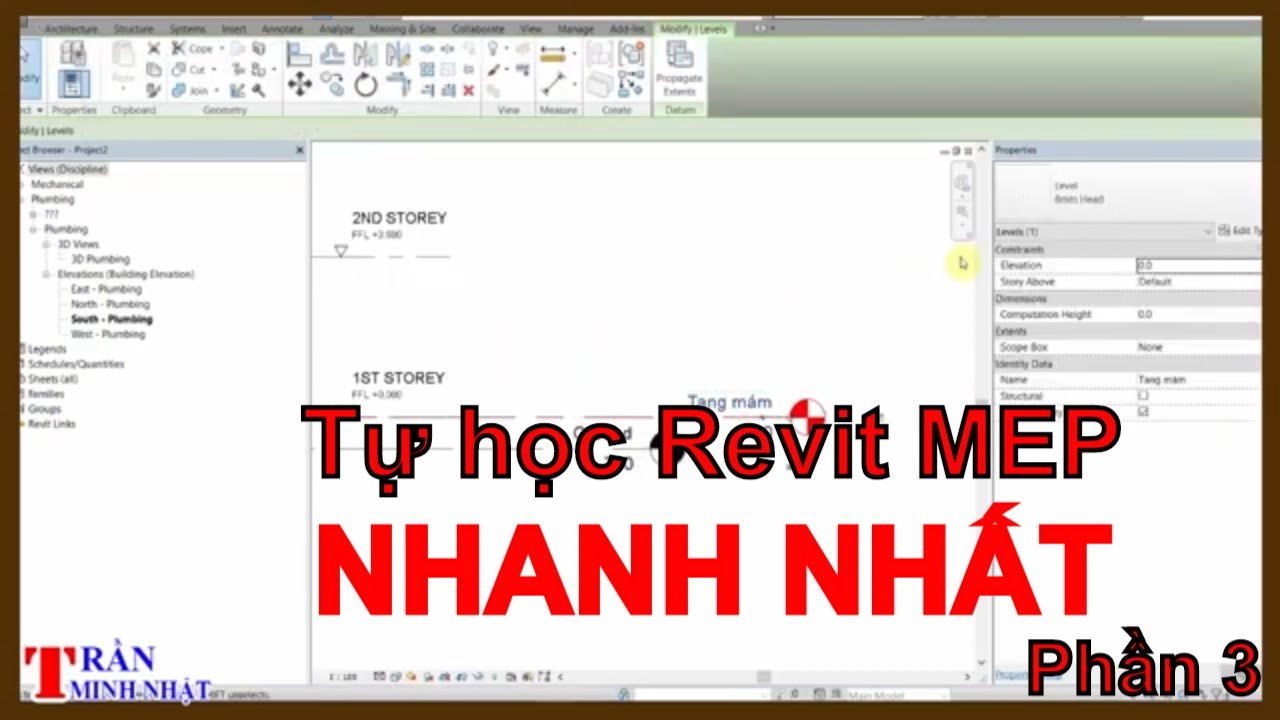The image size is (1280, 720).
Task: Click the lightbulb Hide in View icon
Action: tap(494, 48)
